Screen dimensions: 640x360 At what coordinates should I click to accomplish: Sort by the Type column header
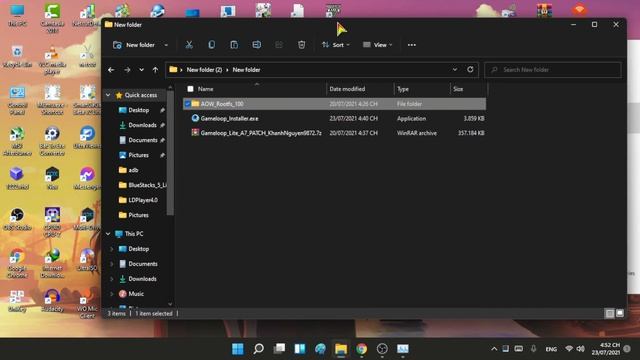point(403,89)
